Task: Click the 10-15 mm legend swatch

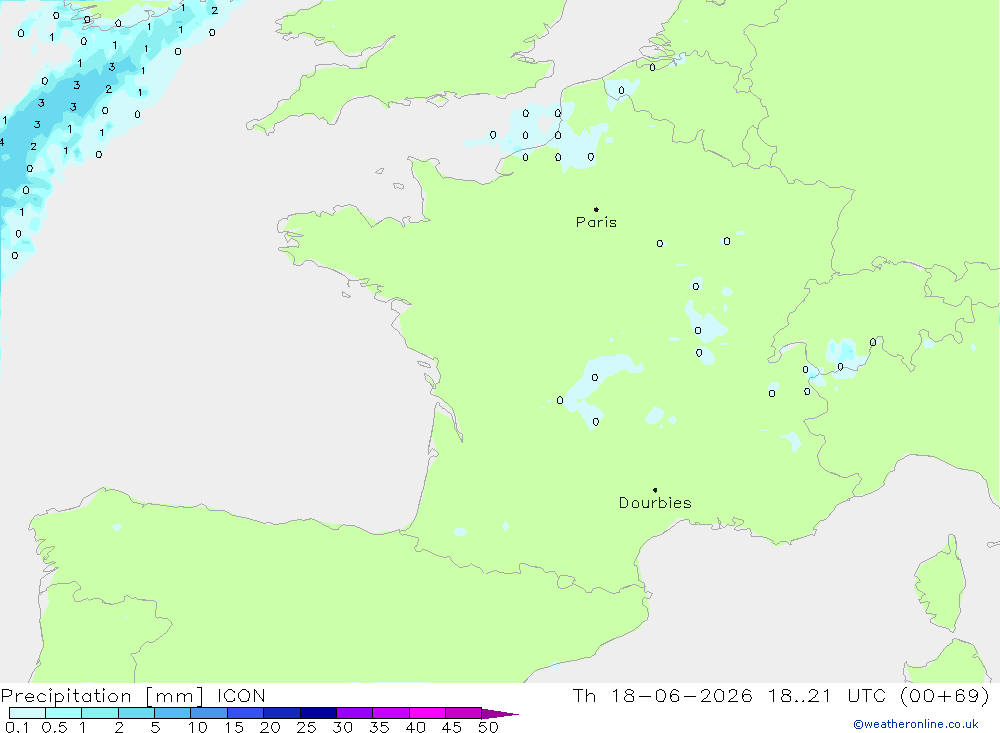Action: (209, 713)
